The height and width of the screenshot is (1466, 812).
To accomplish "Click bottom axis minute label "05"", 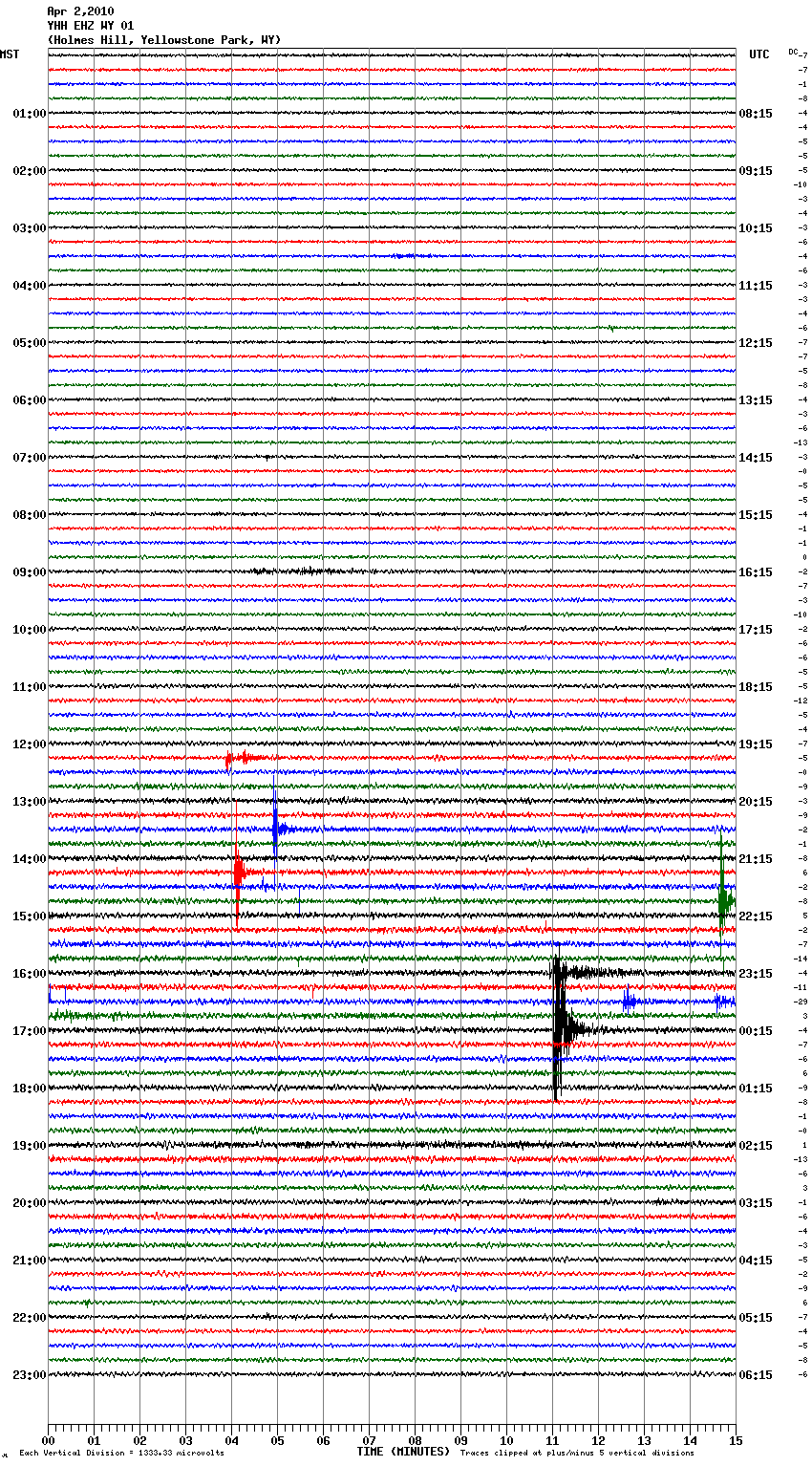I will tap(277, 1441).
